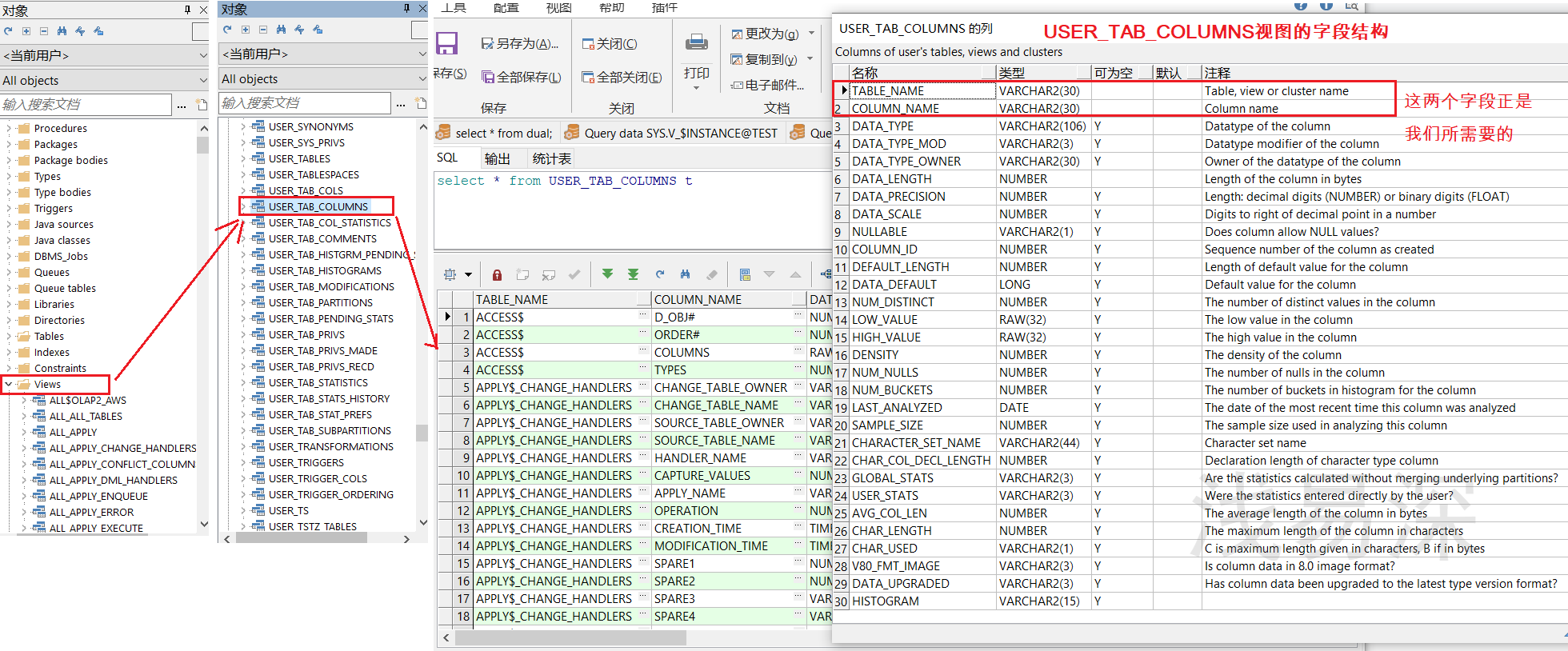This screenshot has width=1568, height=651.
Task: Open current user dropdown in left panel
Action: 202,55
